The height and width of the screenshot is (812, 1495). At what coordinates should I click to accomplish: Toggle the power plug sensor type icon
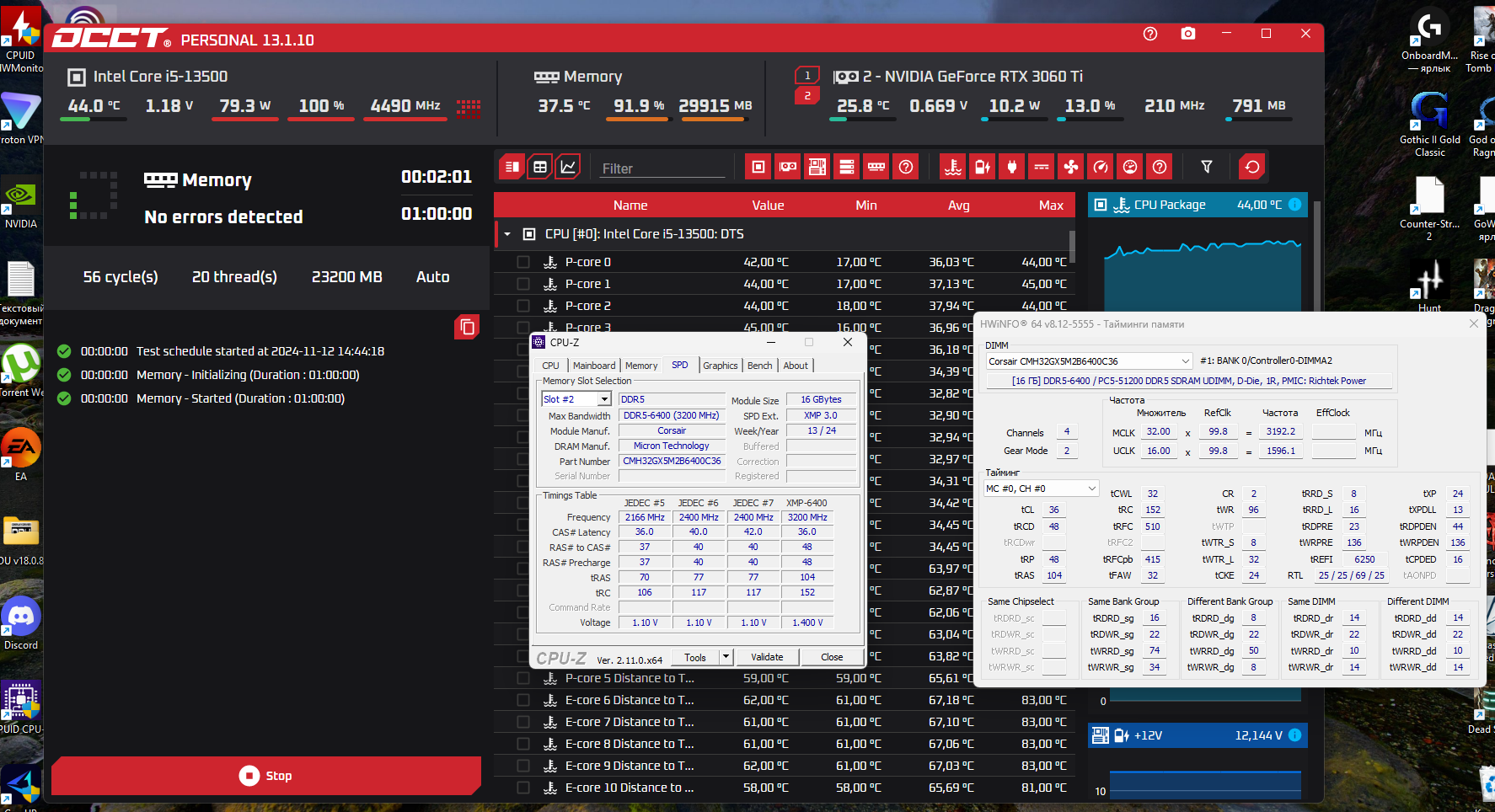tap(1012, 167)
